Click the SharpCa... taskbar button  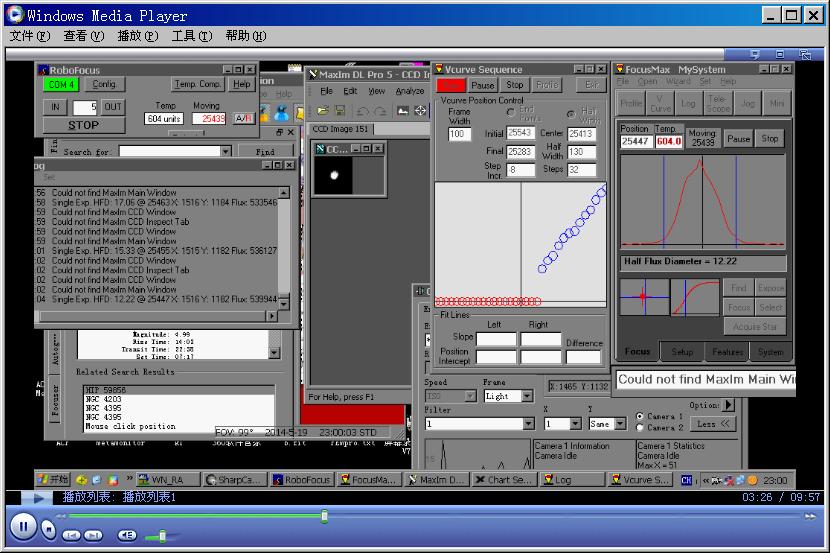tap(235, 480)
